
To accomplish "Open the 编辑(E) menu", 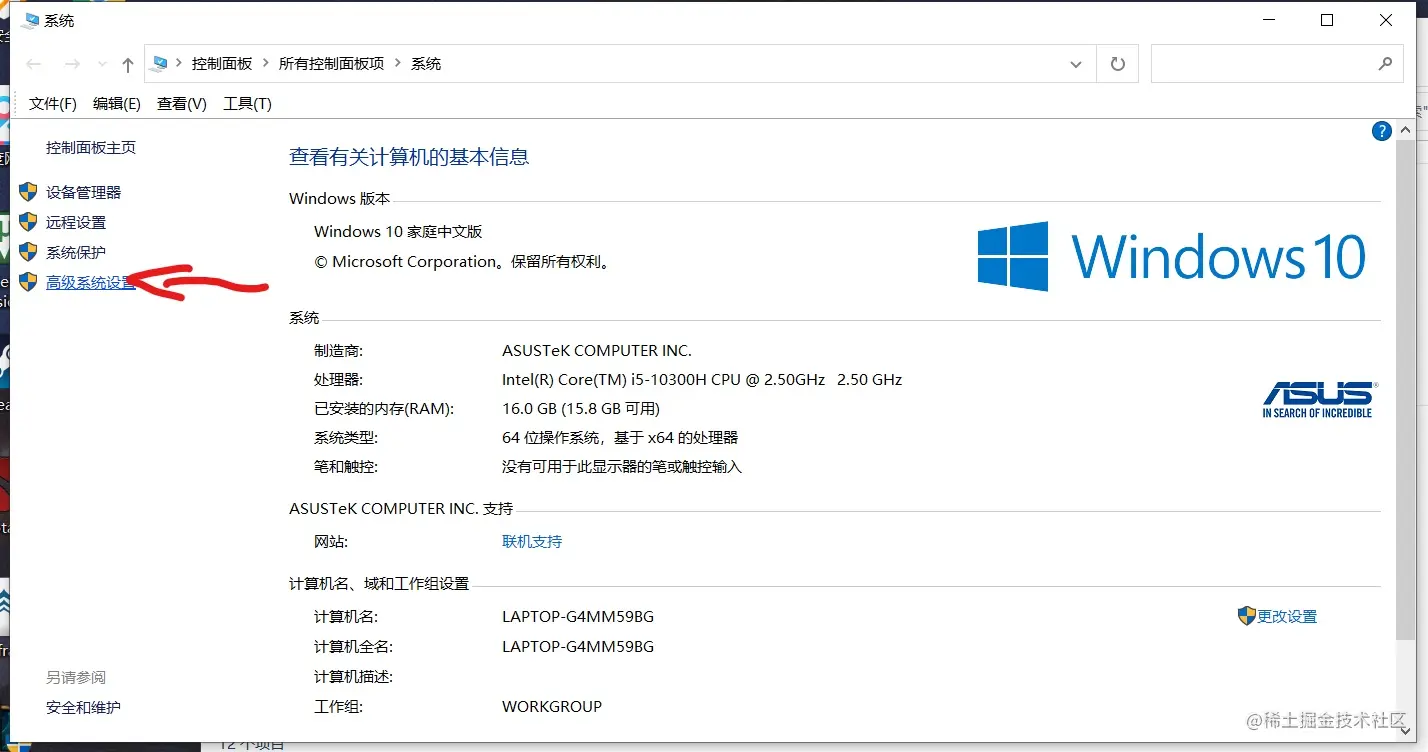I will point(117,104).
